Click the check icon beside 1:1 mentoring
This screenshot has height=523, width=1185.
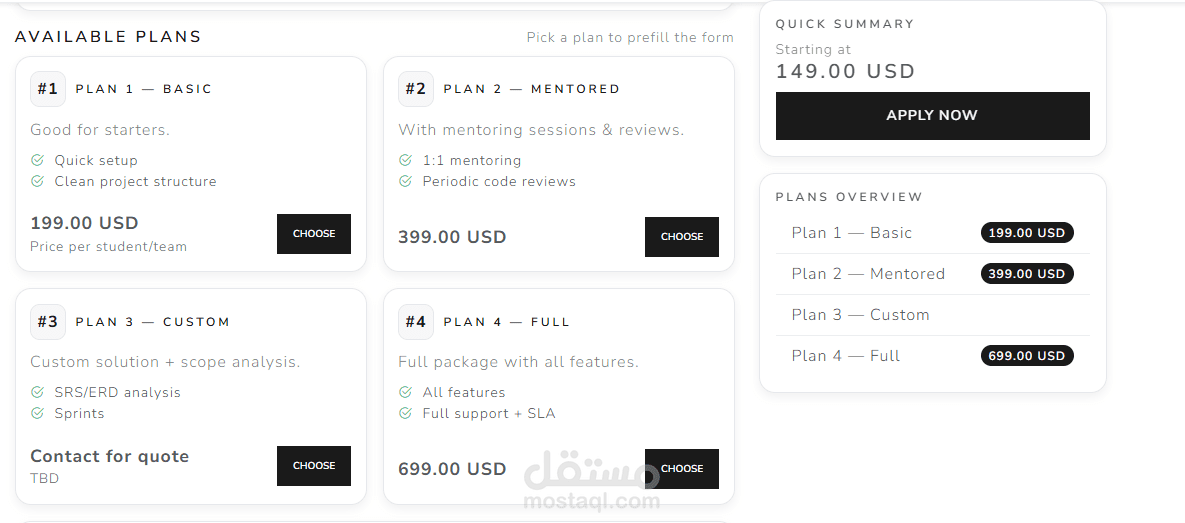pyautogui.click(x=405, y=160)
